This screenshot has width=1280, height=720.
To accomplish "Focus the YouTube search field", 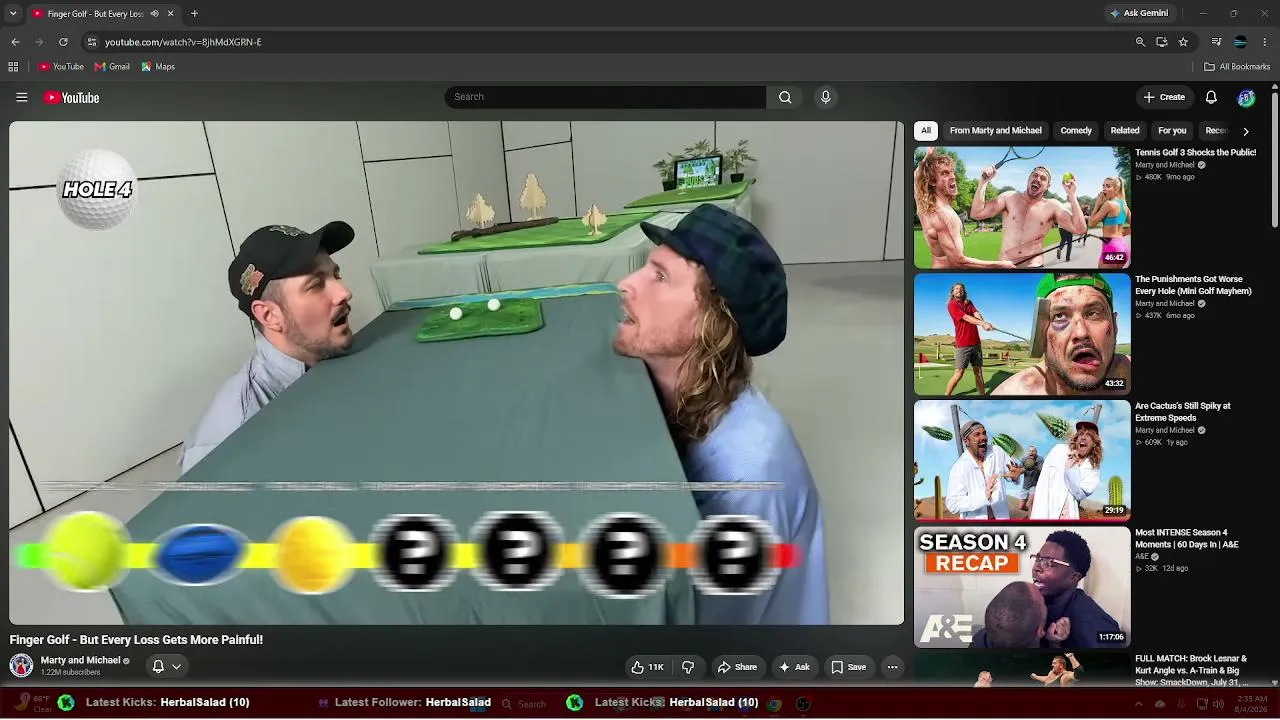I will coord(605,97).
